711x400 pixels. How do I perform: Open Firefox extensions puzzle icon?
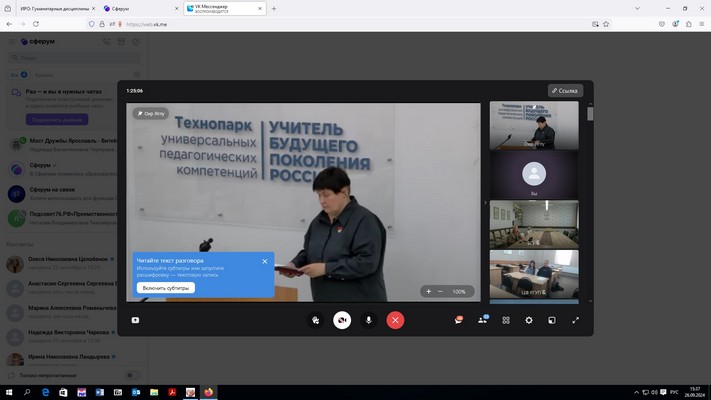(688, 24)
